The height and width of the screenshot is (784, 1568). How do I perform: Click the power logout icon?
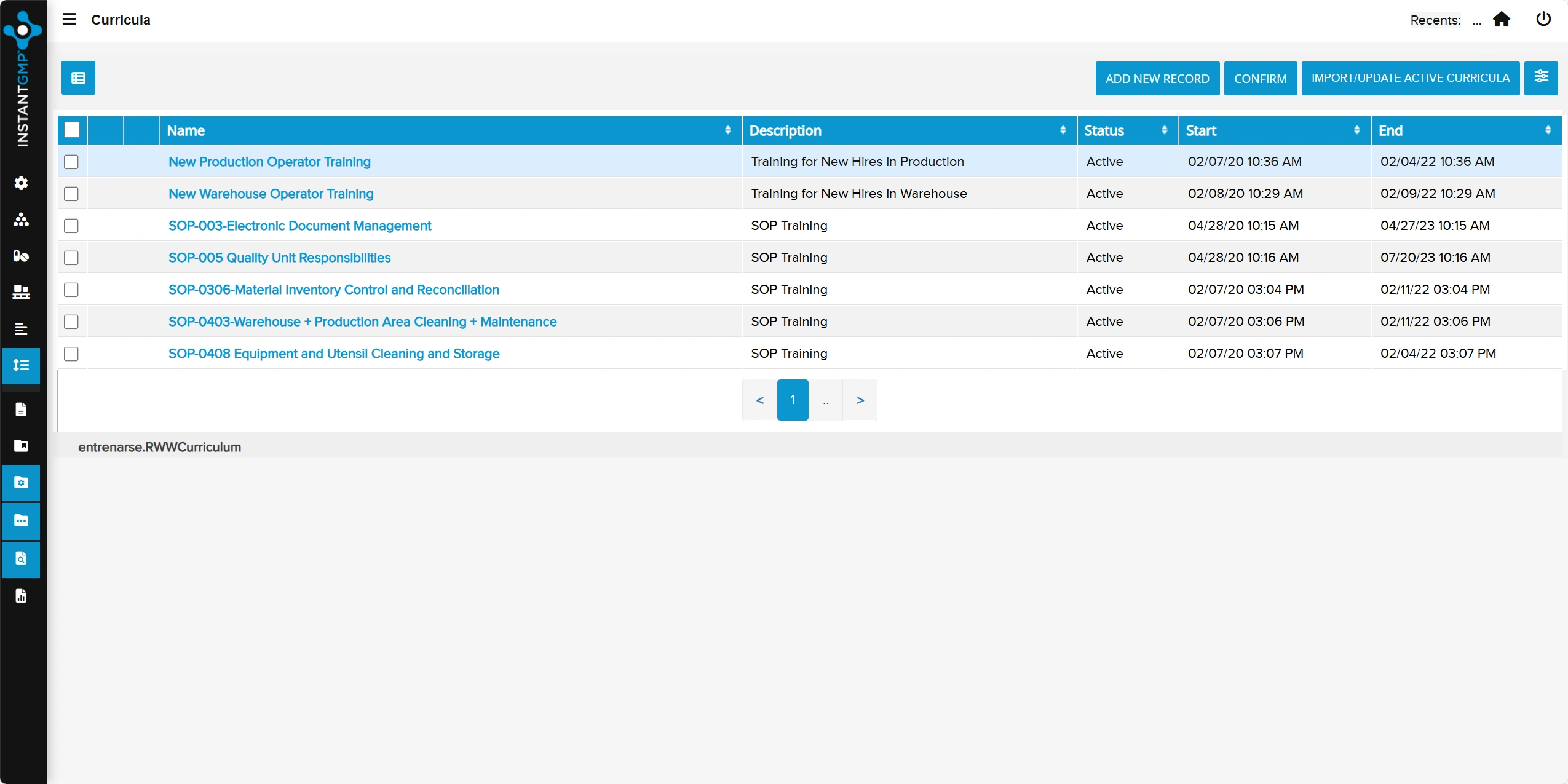click(1543, 19)
